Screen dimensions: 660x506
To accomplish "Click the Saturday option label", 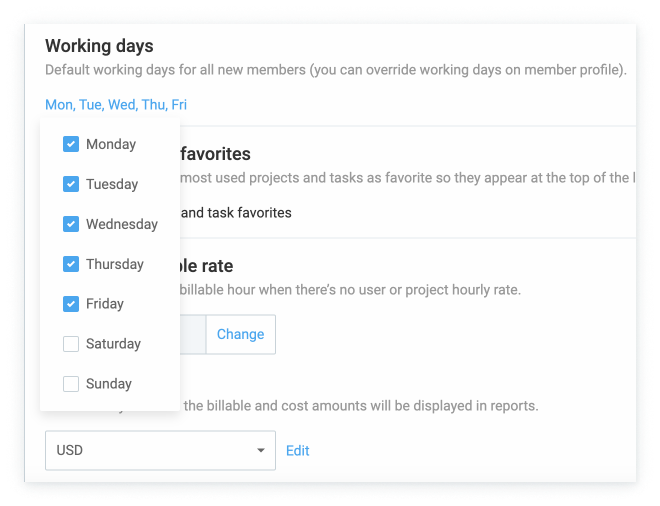I will (x=113, y=344).
